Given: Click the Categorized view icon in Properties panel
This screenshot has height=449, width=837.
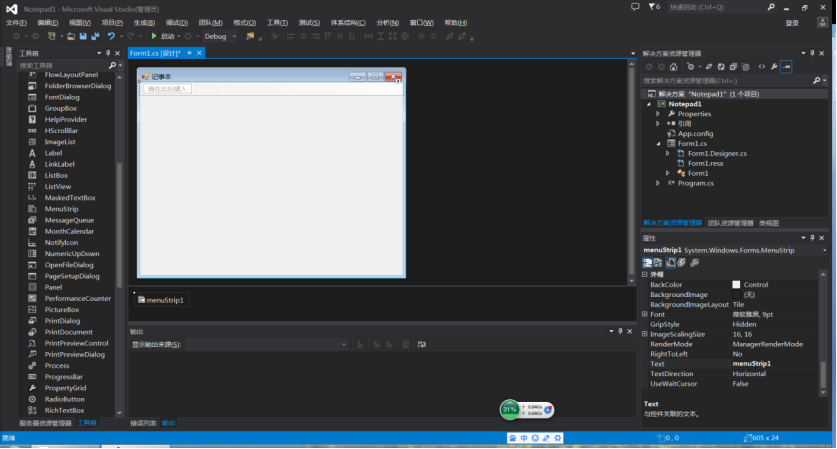Looking at the screenshot, I should [x=647, y=263].
